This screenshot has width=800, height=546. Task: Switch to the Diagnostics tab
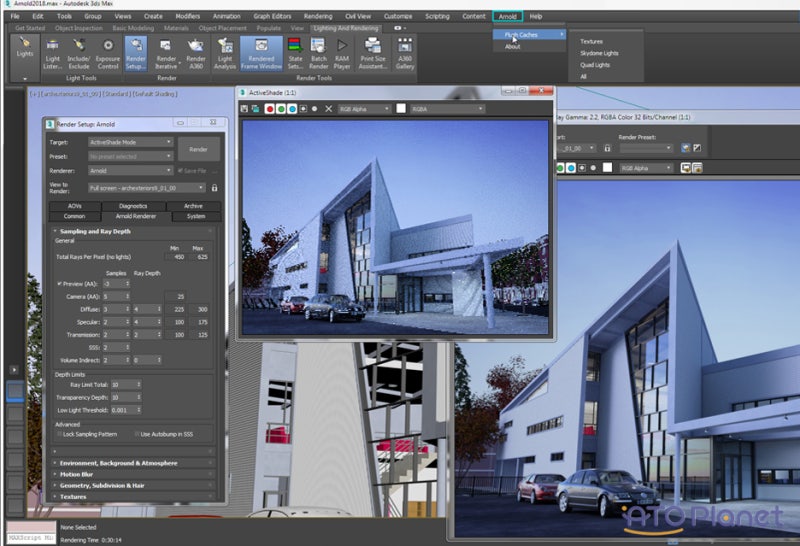click(133, 206)
